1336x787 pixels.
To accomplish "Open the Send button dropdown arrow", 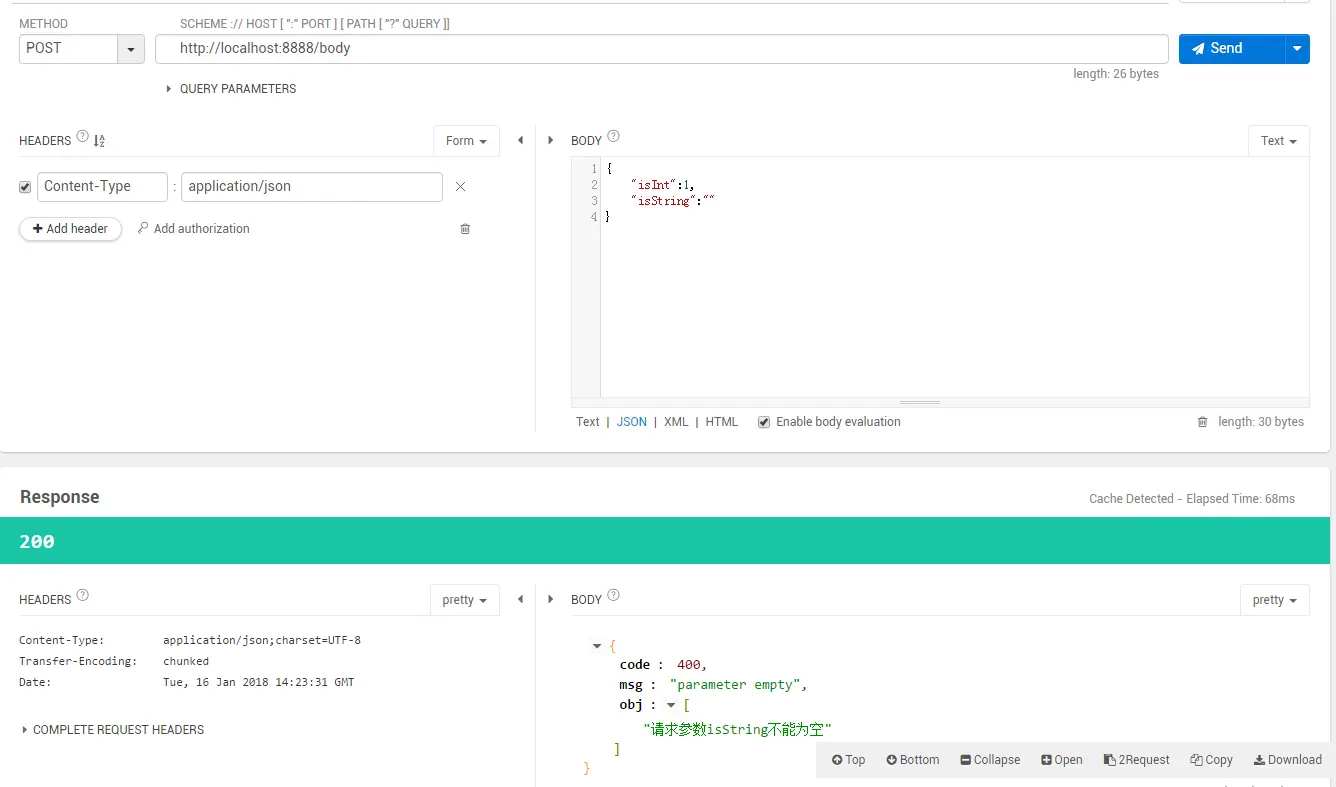I will coord(1297,48).
